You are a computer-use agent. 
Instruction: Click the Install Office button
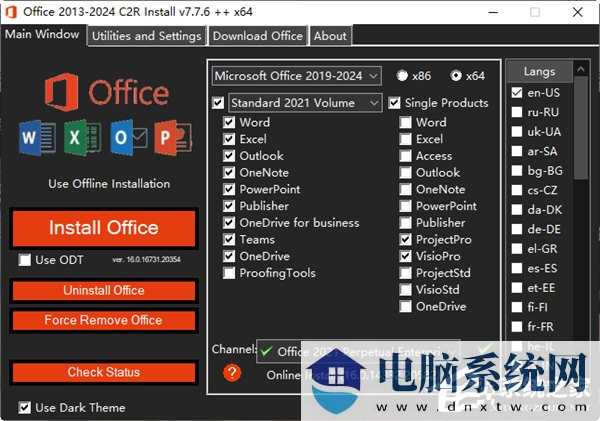104,228
